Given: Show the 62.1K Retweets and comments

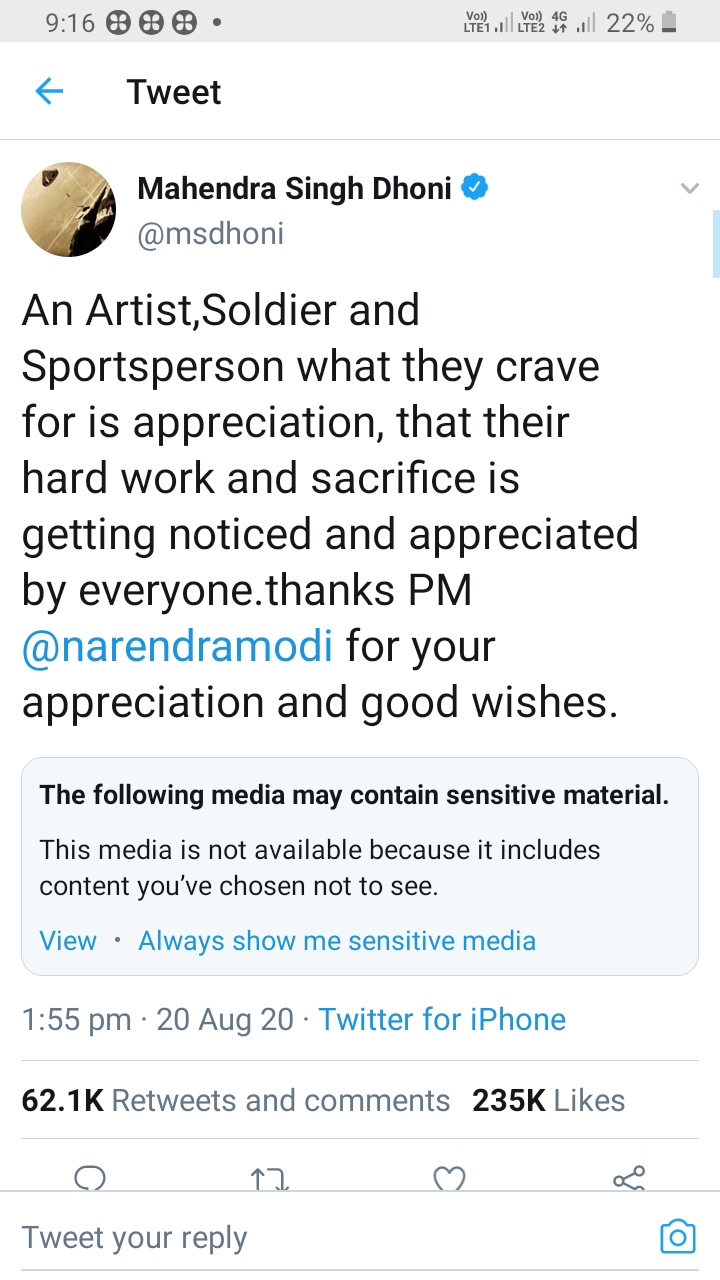Looking at the screenshot, I should pos(236,1100).
